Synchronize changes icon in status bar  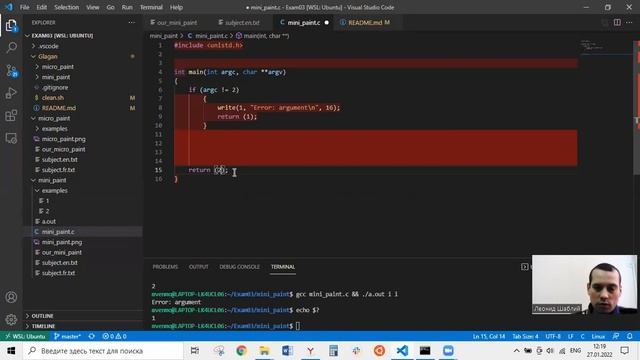91,336
